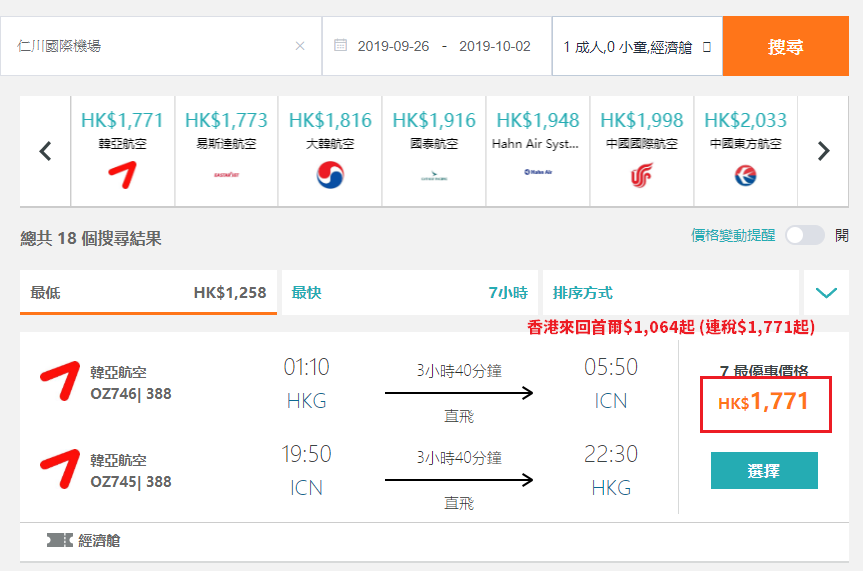Click the HK$1,998 中國國際航空 price
The height and width of the screenshot is (571, 863).
pyautogui.click(x=642, y=120)
